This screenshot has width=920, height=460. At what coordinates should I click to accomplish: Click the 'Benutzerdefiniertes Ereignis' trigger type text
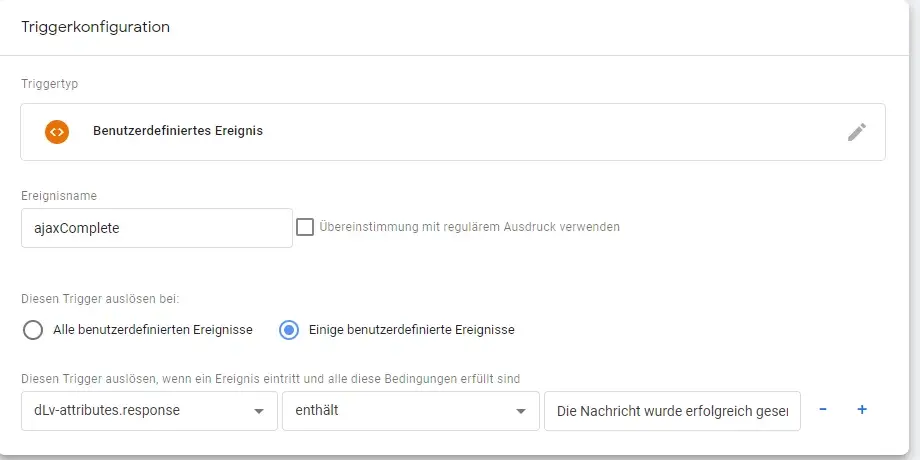click(x=178, y=131)
